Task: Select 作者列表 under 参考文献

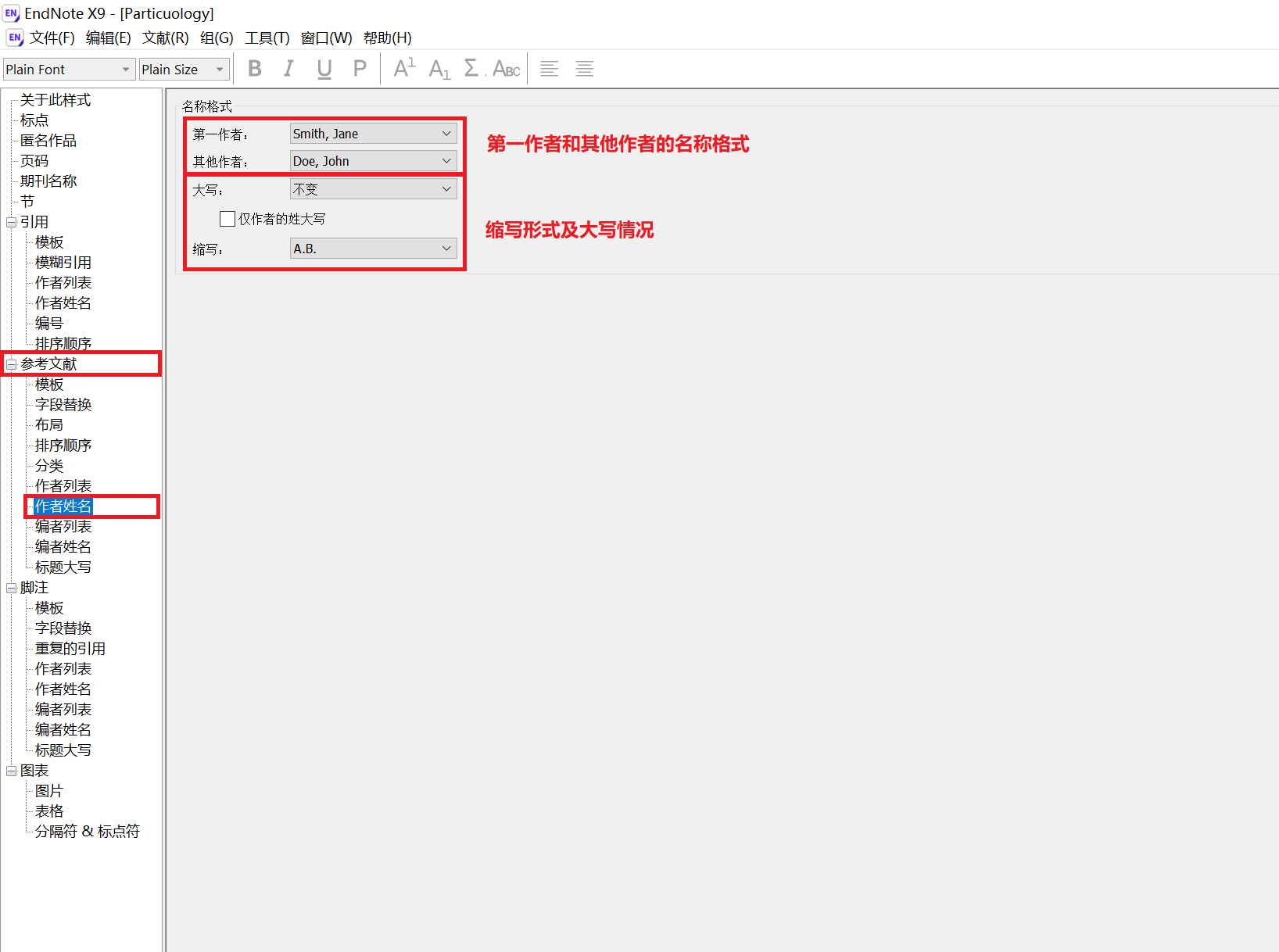Action: click(63, 486)
